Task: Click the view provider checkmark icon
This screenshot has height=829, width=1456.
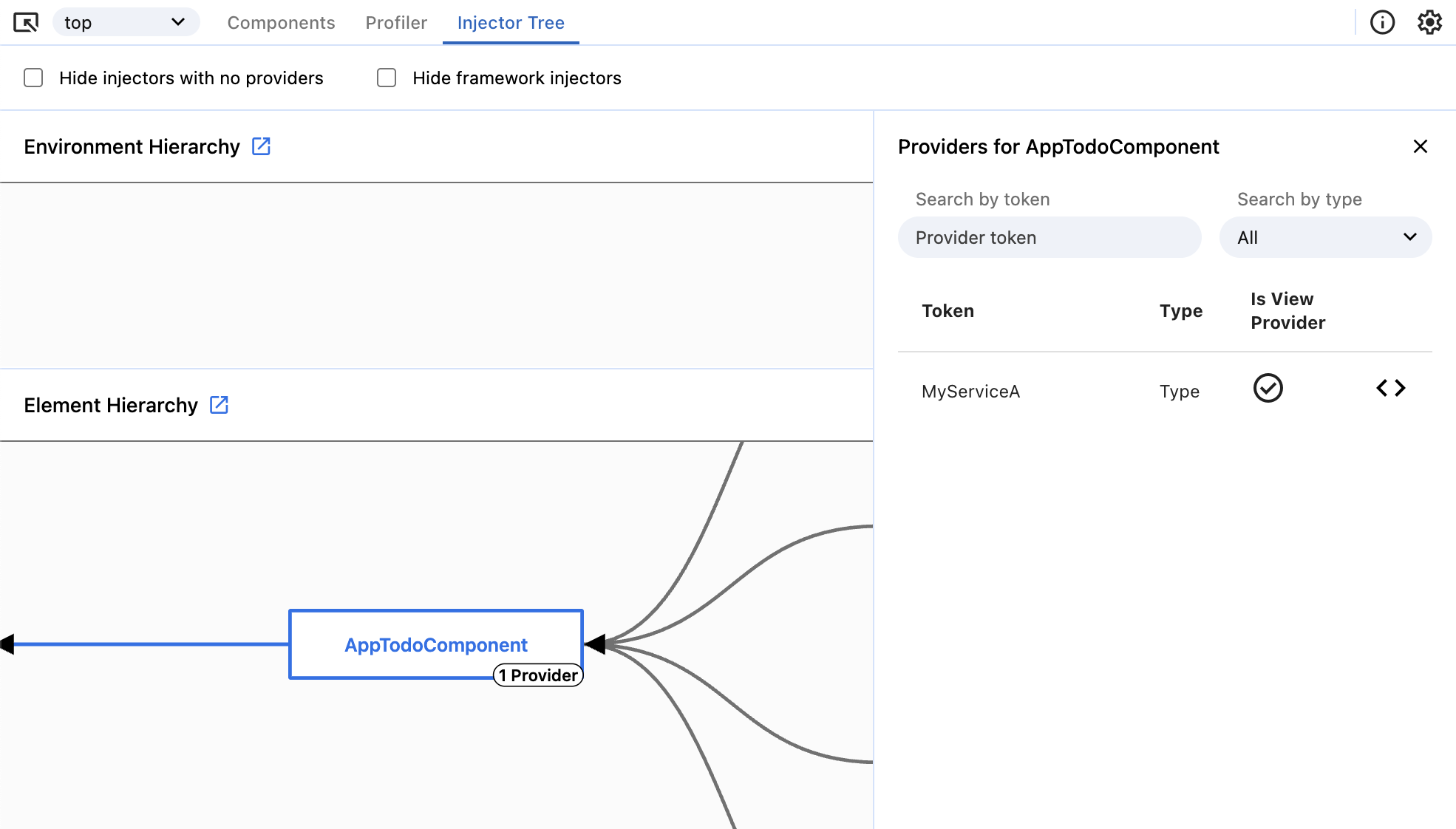Action: (x=1268, y=389)
